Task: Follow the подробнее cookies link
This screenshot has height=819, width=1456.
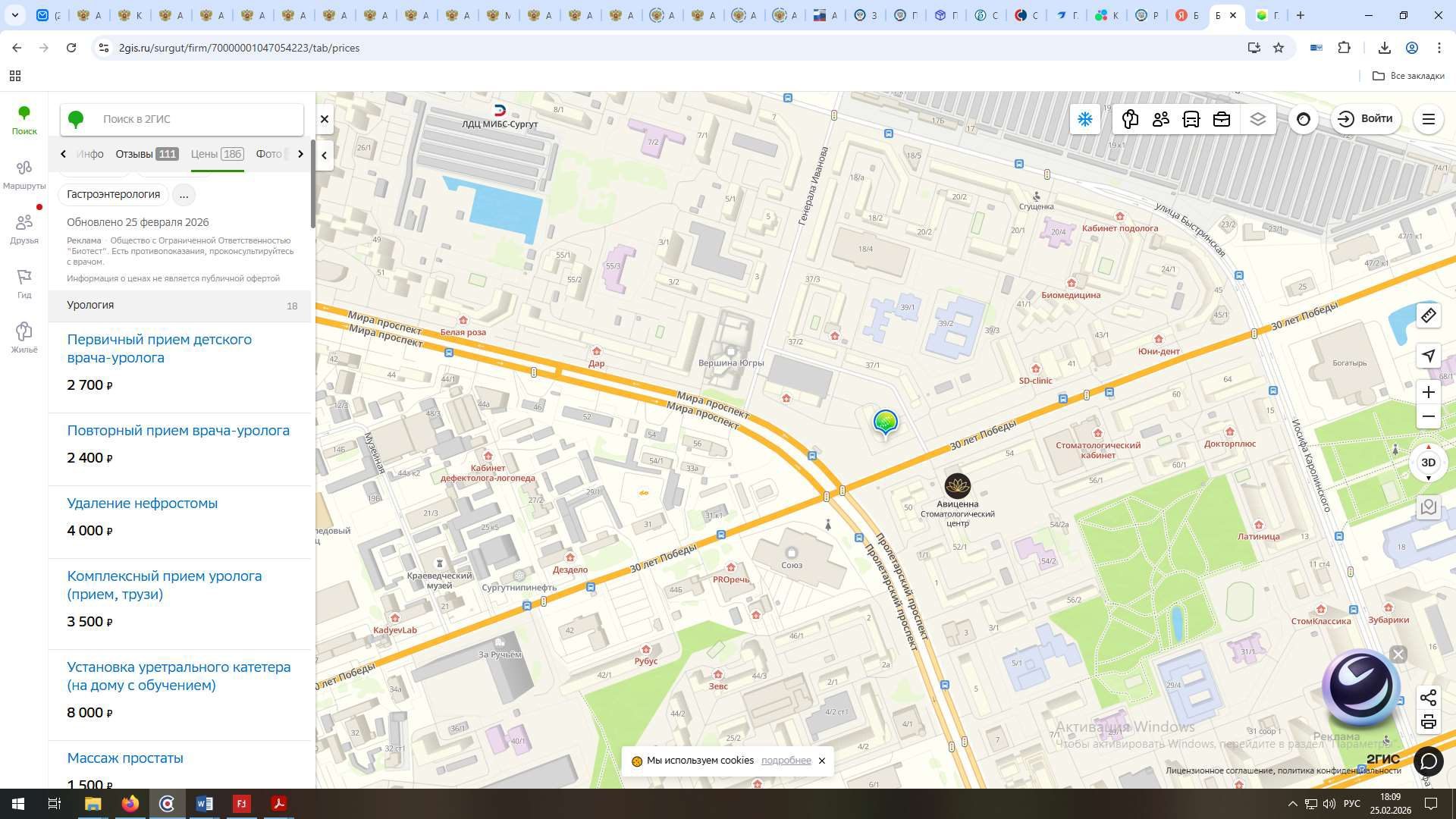Action: tap(786, 761)
